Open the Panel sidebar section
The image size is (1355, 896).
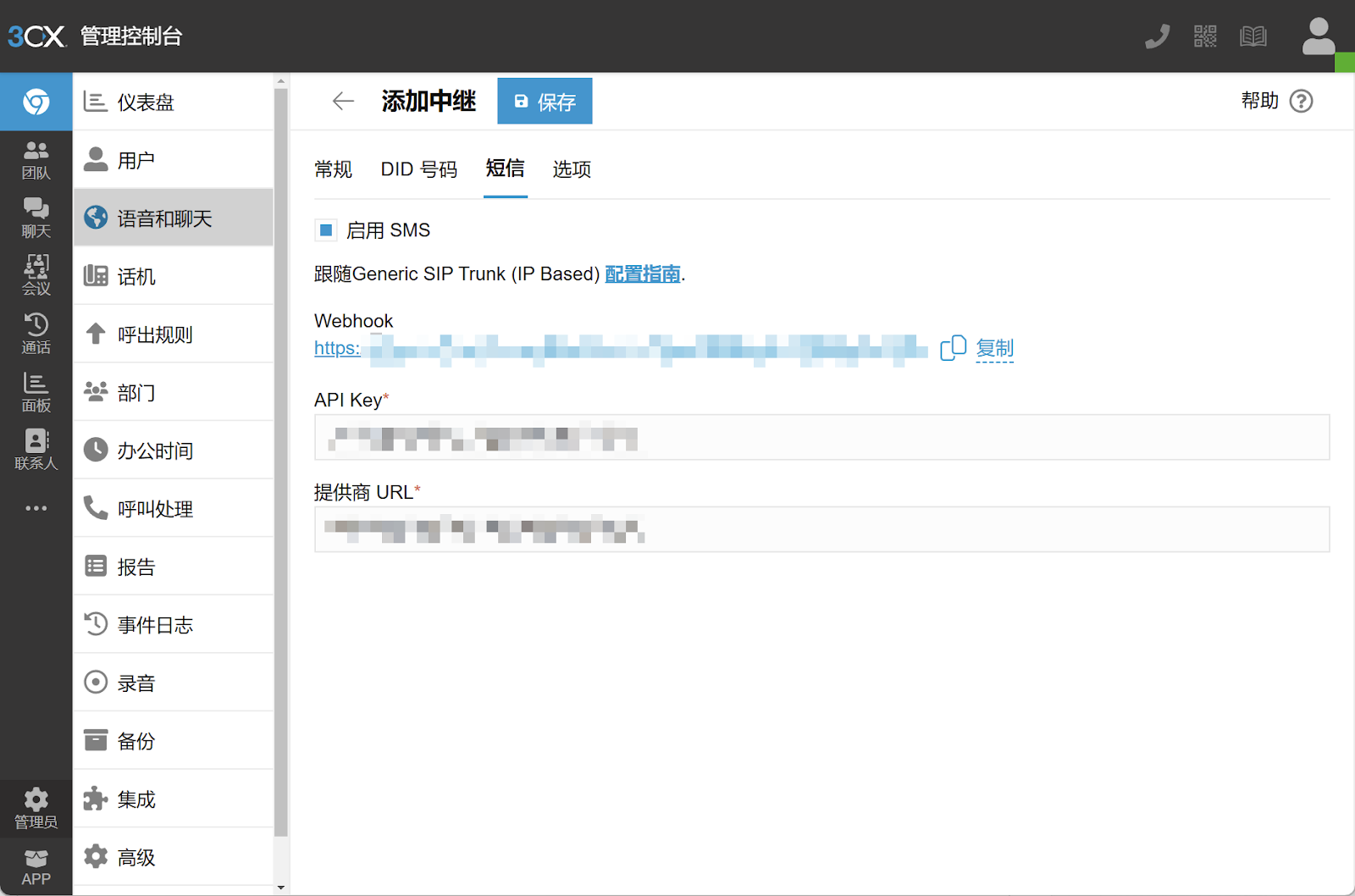pyautogui.click(x=36, y=392)
